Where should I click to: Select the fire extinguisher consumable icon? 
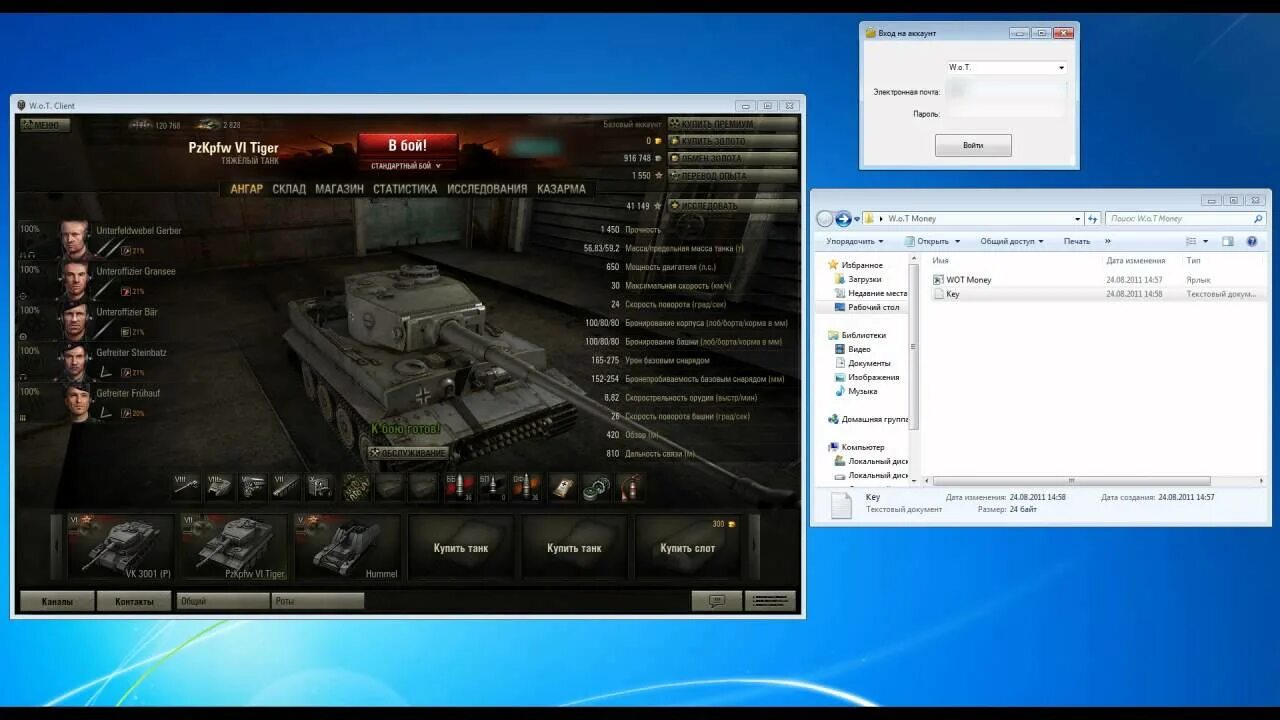(630, 487)
